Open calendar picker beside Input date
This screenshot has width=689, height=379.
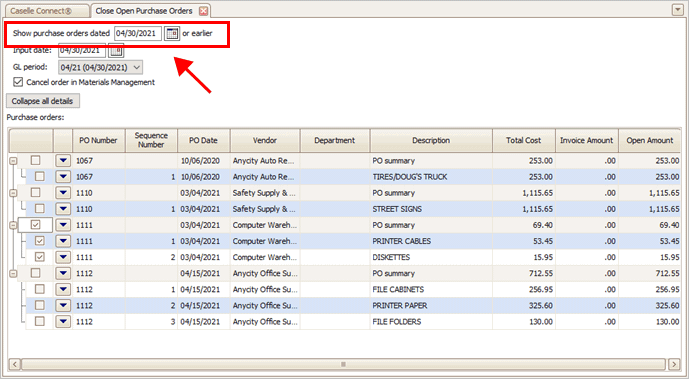click(116, 51)
